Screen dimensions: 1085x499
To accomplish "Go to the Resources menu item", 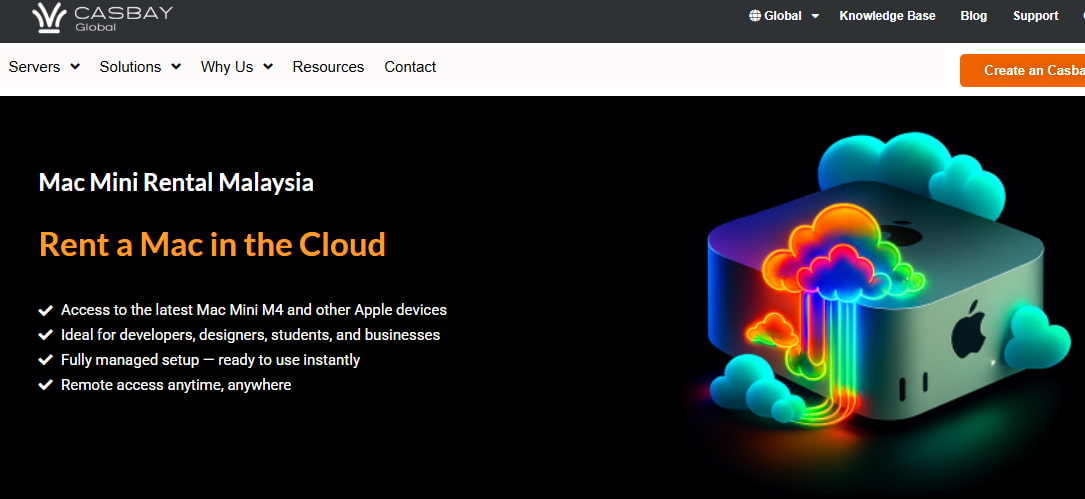I will tap(328, 67).
